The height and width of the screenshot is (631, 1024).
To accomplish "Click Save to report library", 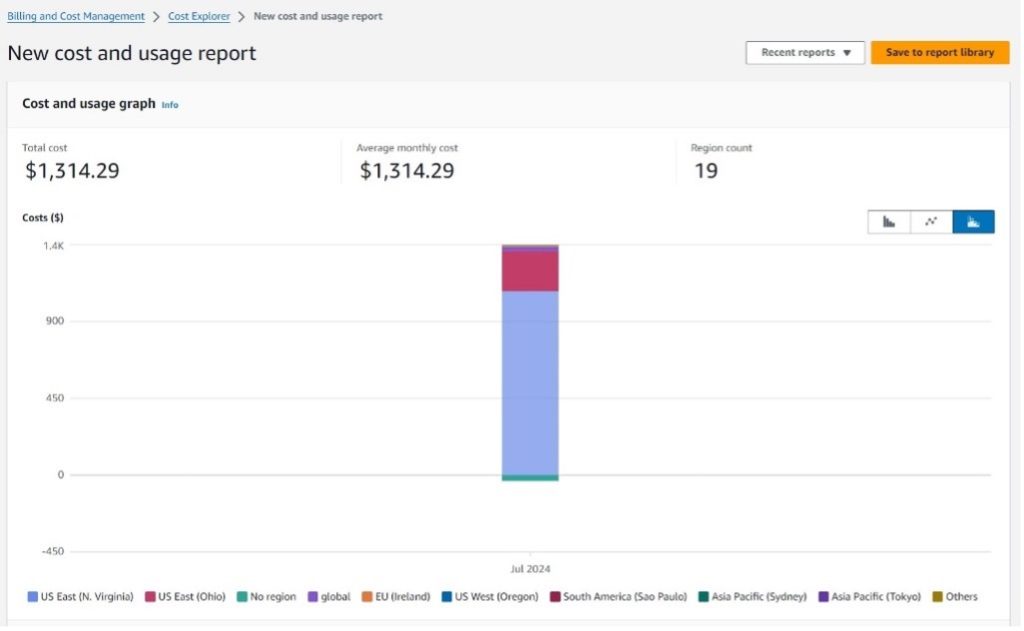I will 939,52.
